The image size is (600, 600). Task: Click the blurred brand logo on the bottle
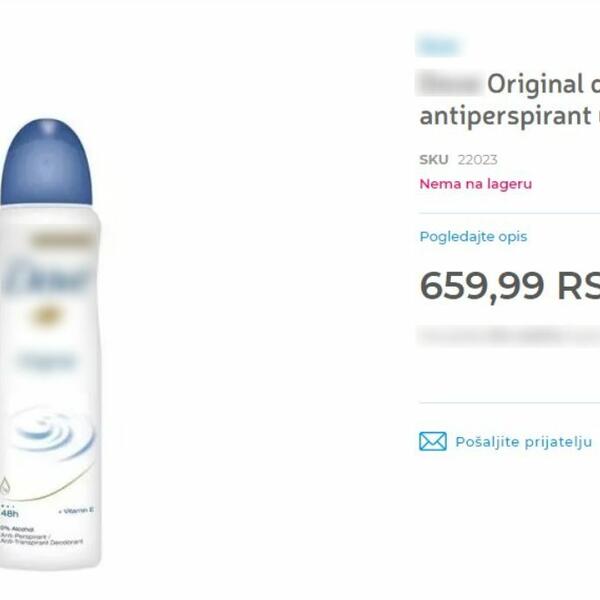click(48, 278)
